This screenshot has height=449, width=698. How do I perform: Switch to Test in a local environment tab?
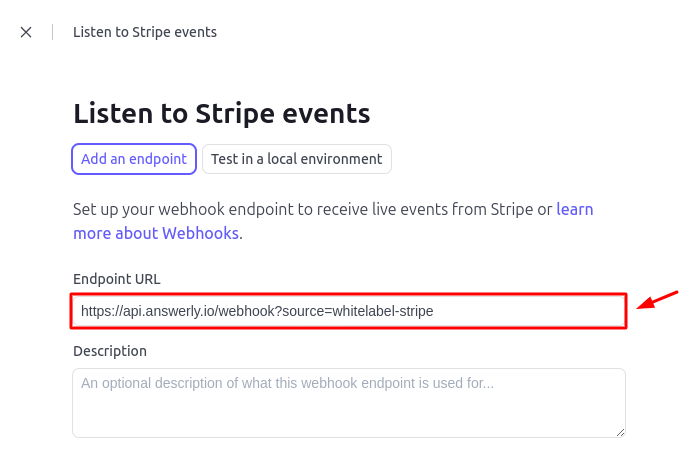296,159
